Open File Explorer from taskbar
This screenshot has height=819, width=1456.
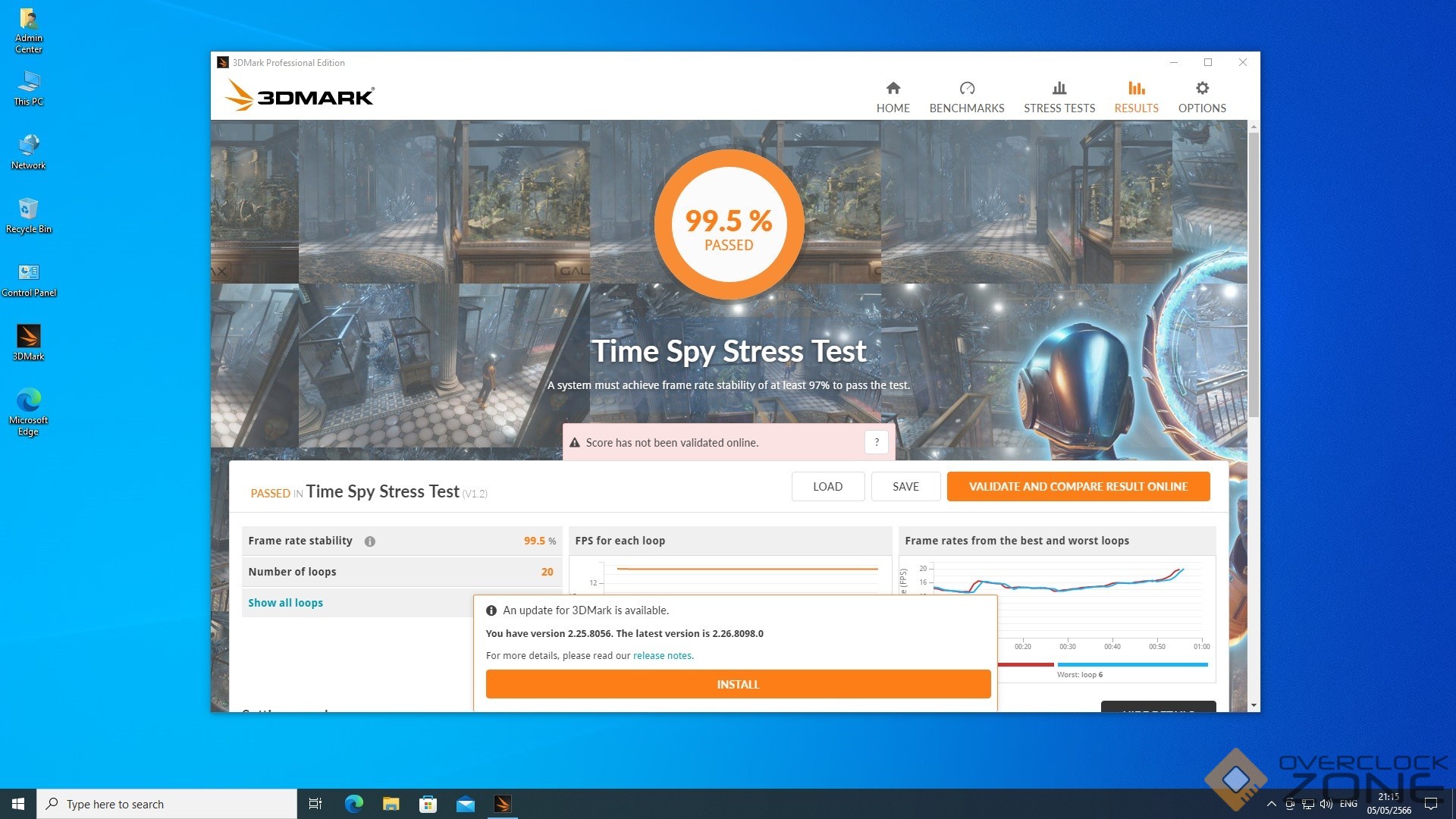tap(391, 804)
